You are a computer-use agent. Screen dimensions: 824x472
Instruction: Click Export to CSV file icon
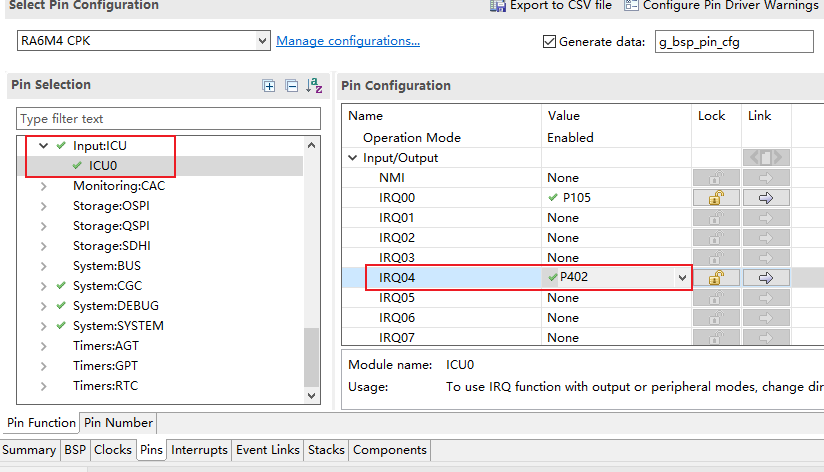pos(497,6)
